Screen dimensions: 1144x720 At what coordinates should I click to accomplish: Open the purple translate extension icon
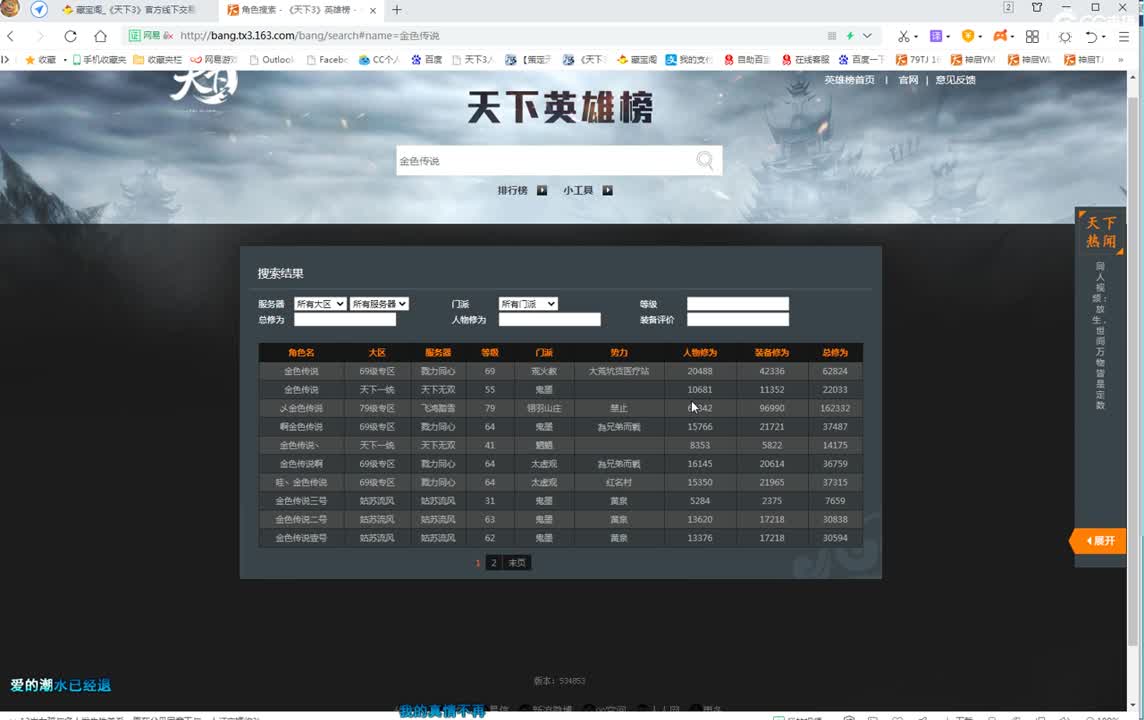934,35
